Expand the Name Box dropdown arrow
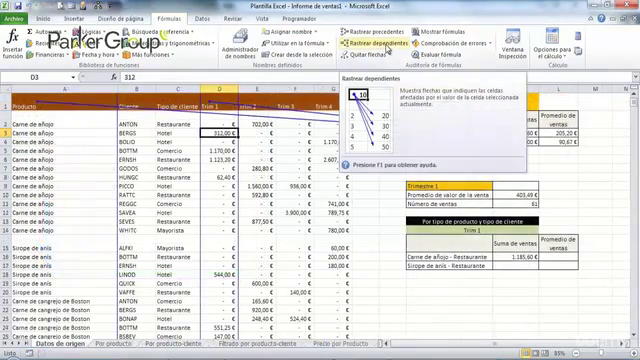640x360 pixels. tap(73, 77)
